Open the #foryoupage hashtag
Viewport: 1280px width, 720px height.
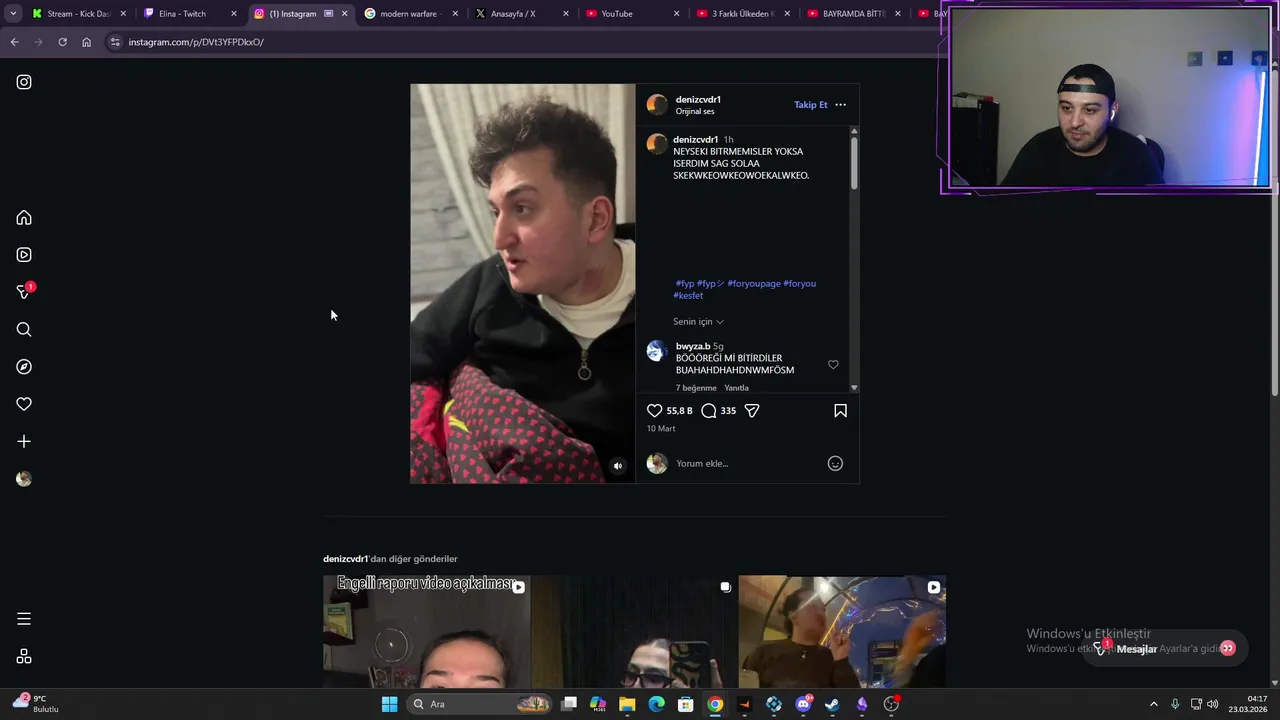(754, 284)
